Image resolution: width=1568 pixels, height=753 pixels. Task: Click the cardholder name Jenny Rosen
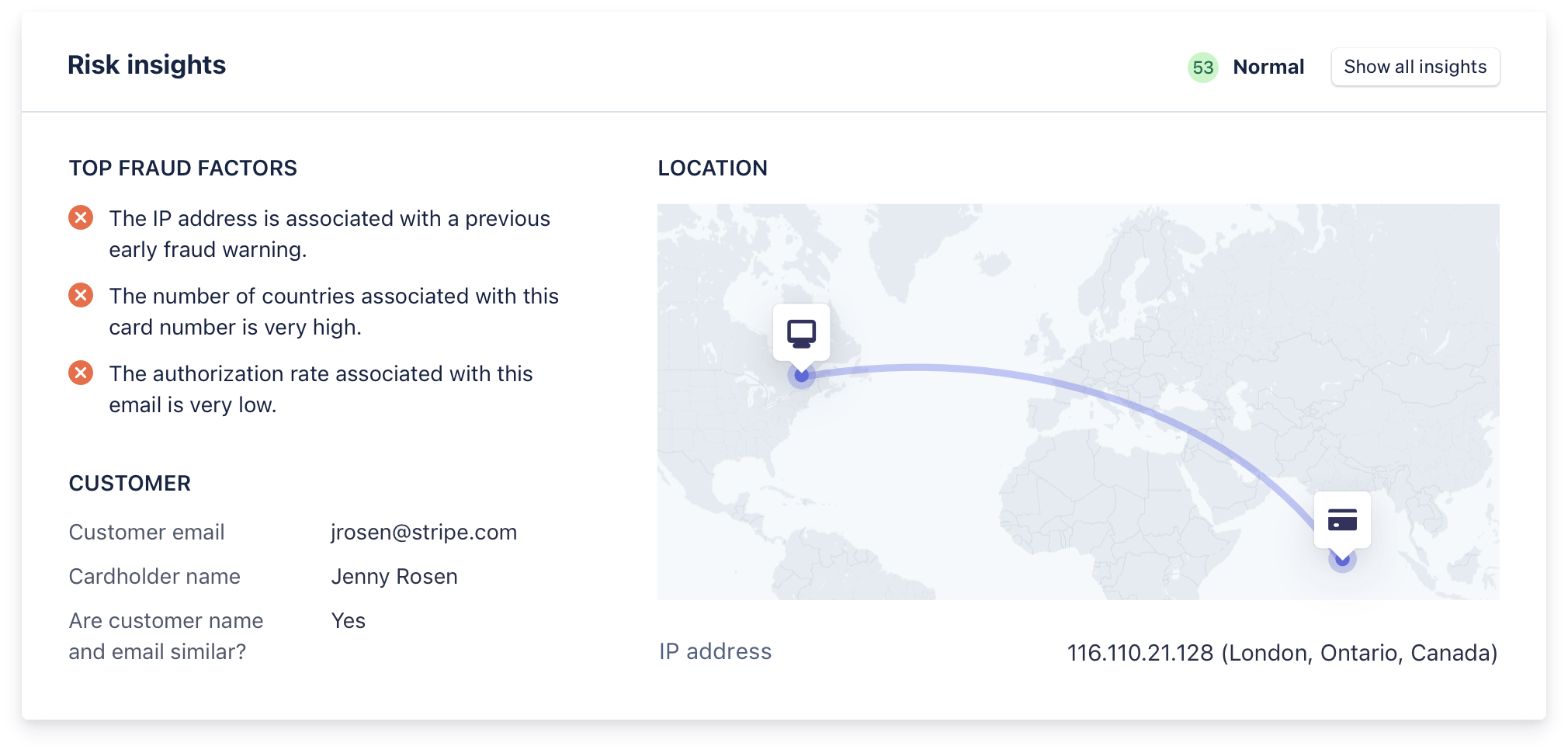(394, 577)
